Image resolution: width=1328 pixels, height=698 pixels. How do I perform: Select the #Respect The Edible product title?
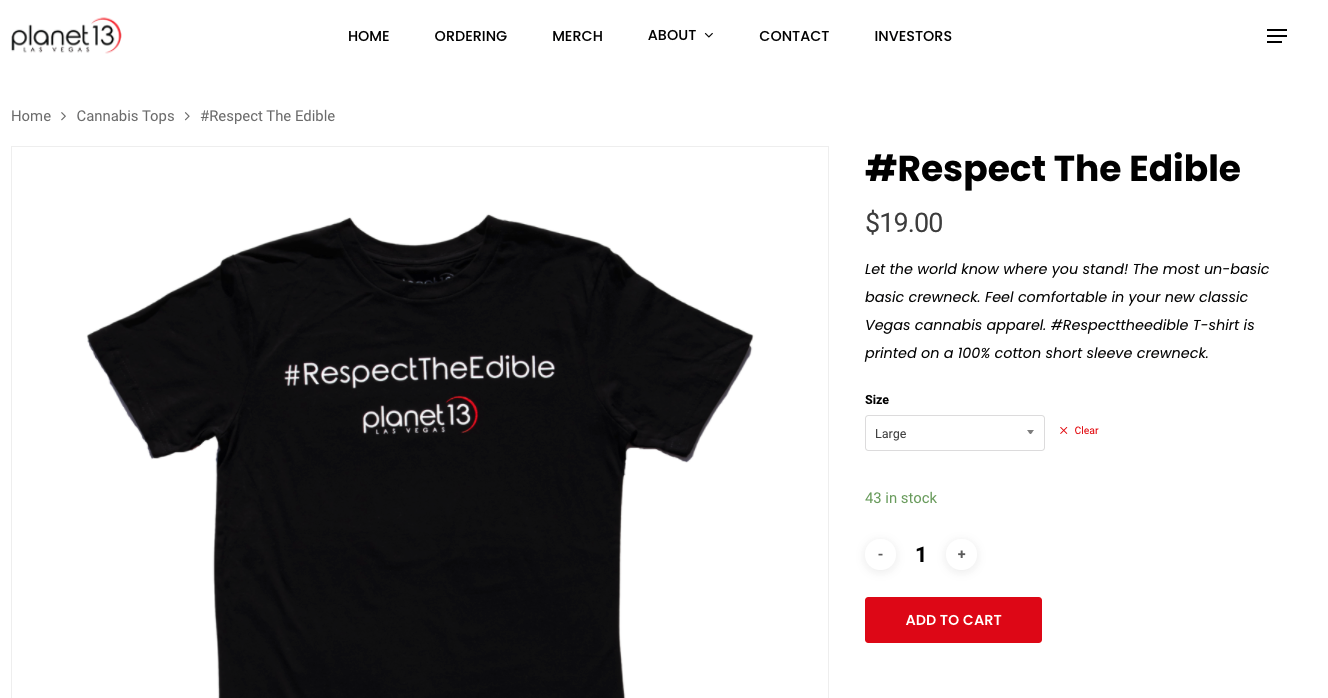click(x=1052, y=169)
